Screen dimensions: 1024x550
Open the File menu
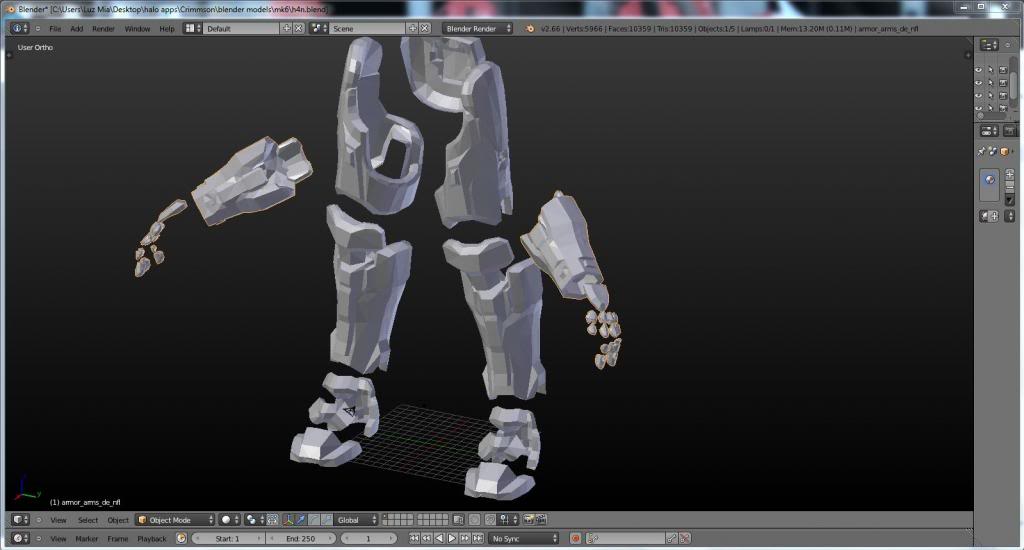tap(55, 29)
